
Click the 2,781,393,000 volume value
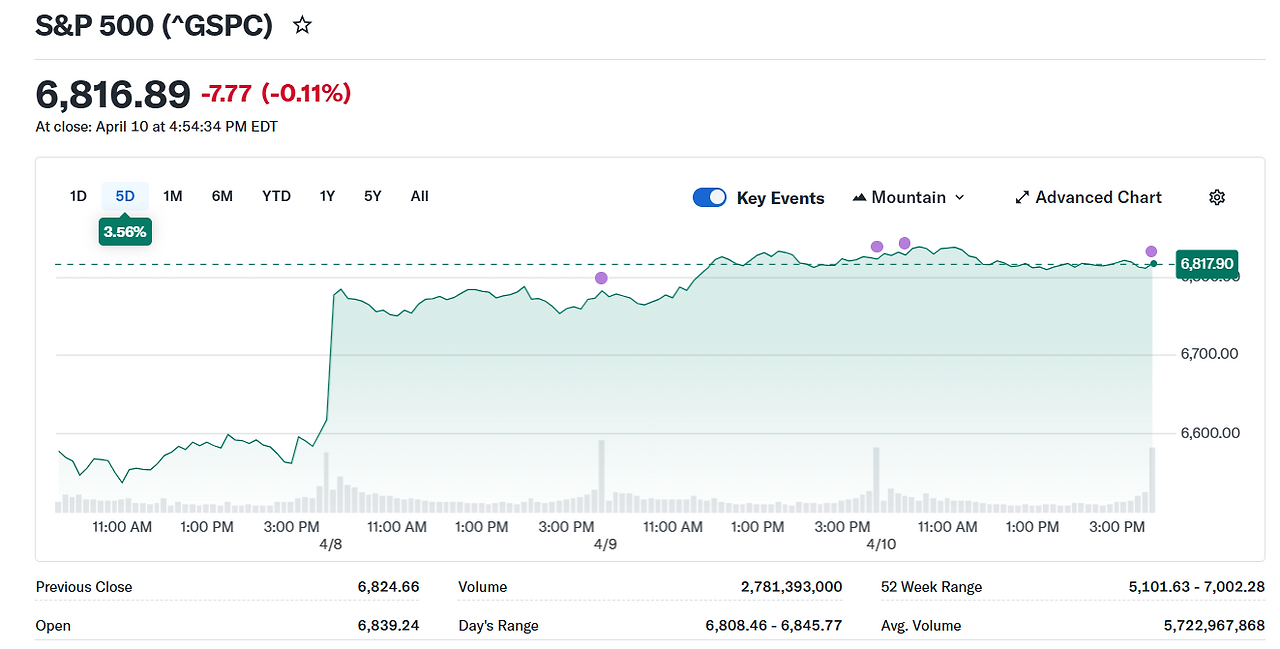(792, 587)
